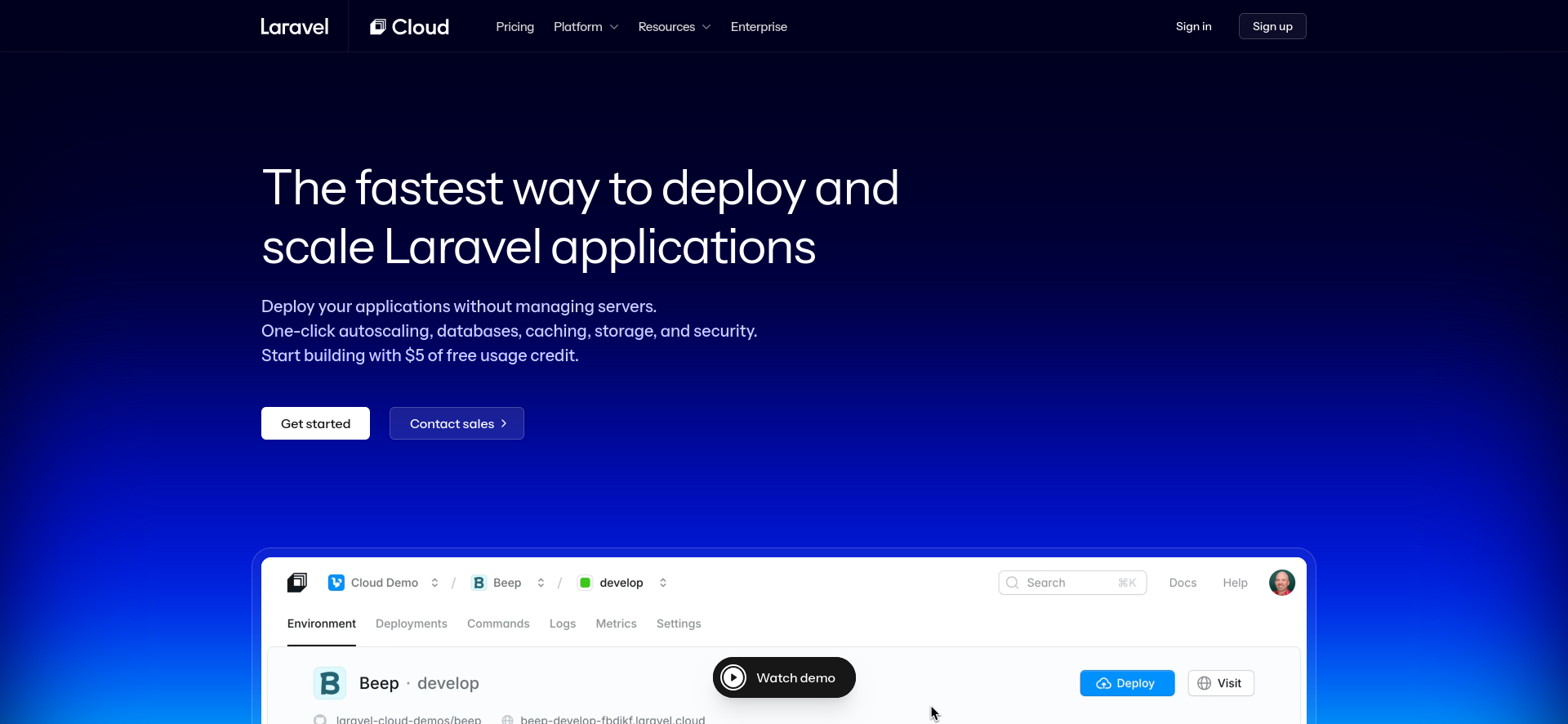1568x724 pixels.
Task: Click the small Beep B breadcrumb icon
Action: (479, 583)
